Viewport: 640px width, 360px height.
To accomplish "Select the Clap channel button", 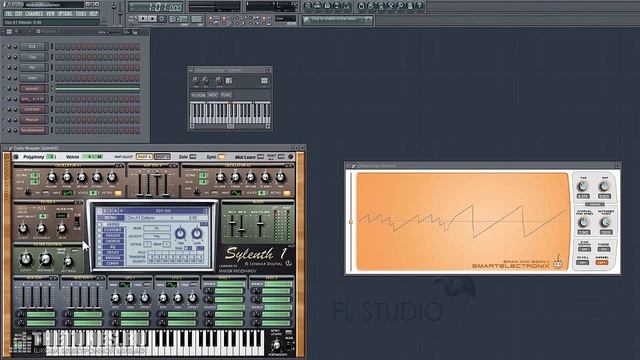I will (33, 57).
